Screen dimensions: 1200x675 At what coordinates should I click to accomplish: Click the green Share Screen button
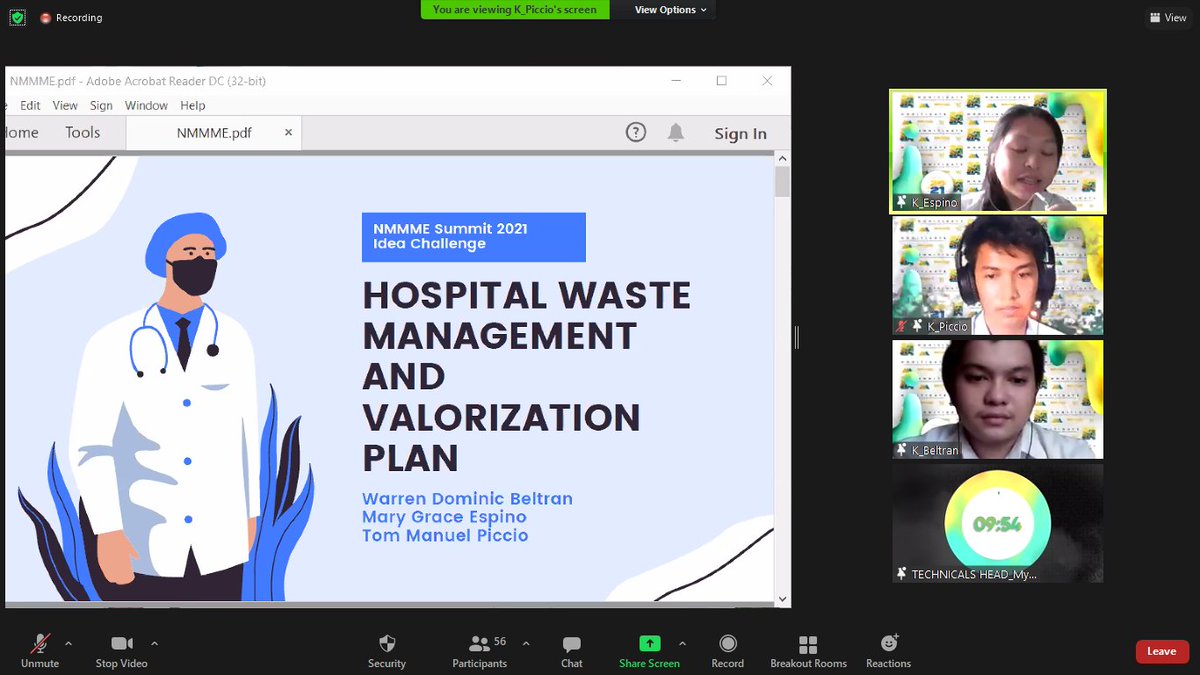649,651
